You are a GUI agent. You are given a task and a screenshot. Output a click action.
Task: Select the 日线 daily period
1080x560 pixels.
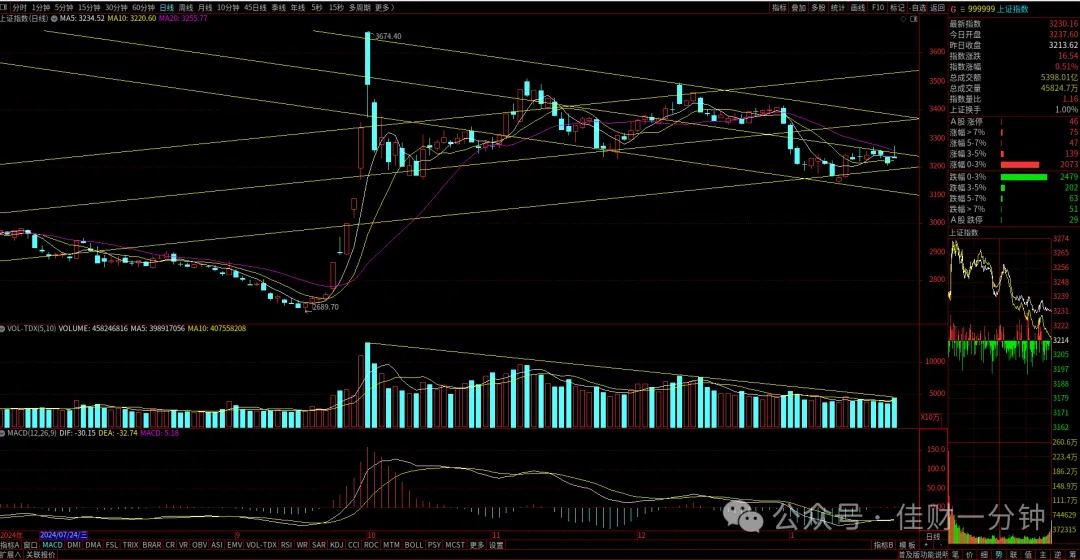coord(167,8)
